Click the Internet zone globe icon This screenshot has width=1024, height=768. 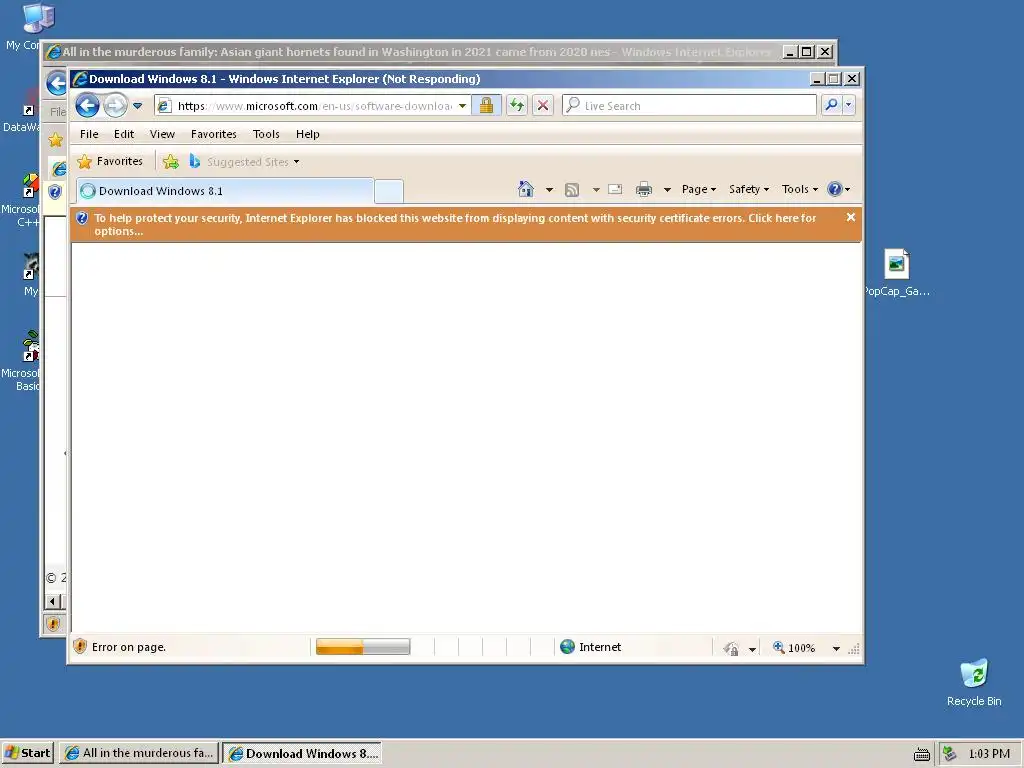[568, 647]
